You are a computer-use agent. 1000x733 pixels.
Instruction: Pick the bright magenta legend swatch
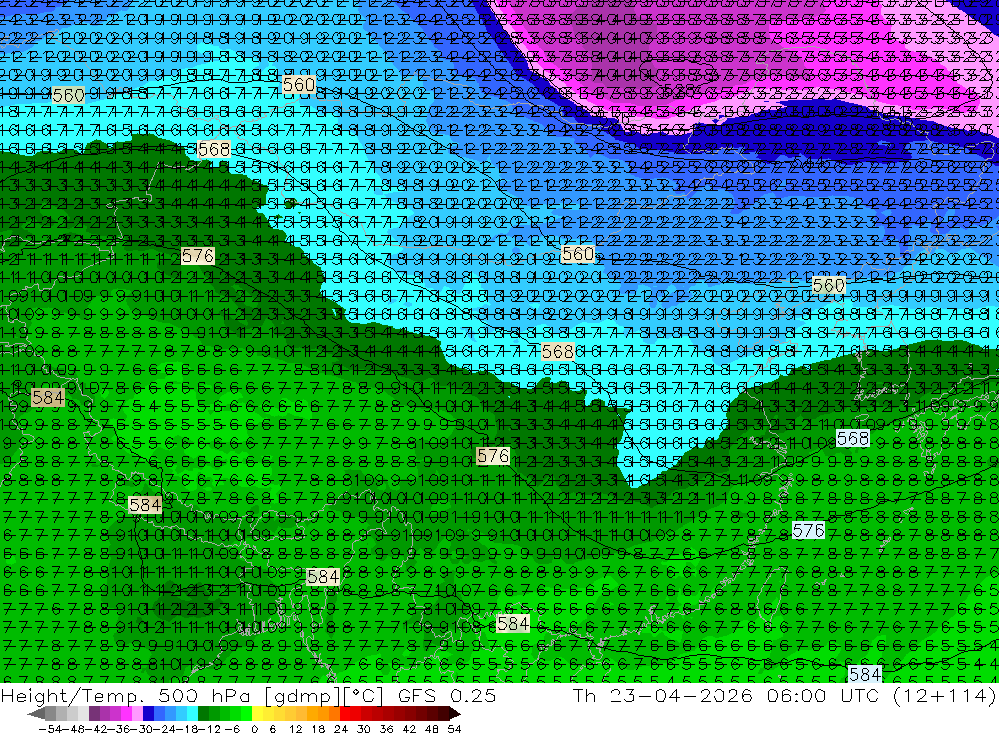coord(126,714)
